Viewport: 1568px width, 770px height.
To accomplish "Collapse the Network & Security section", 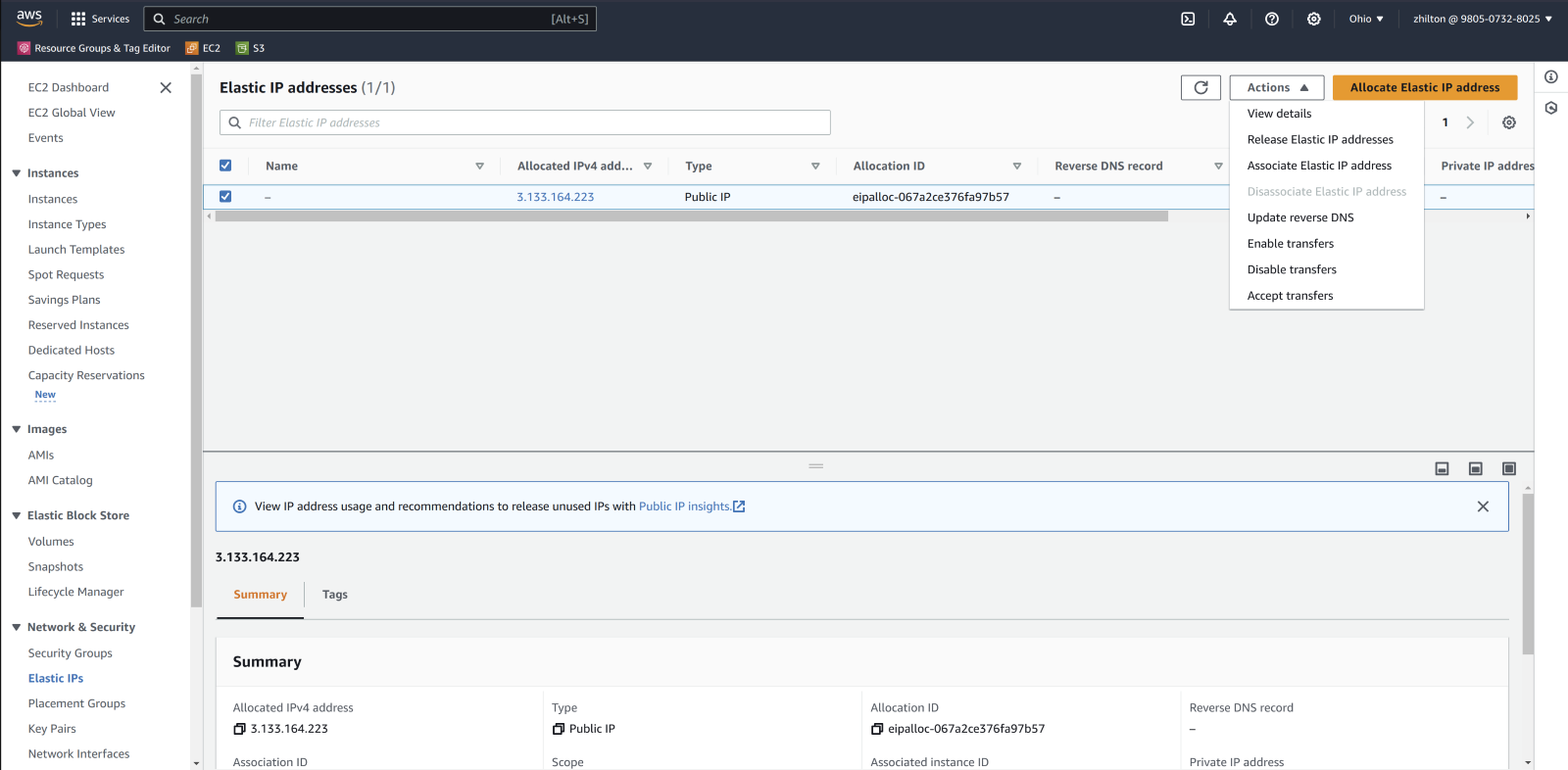I will pyautogui.click(x=17, y=627).
